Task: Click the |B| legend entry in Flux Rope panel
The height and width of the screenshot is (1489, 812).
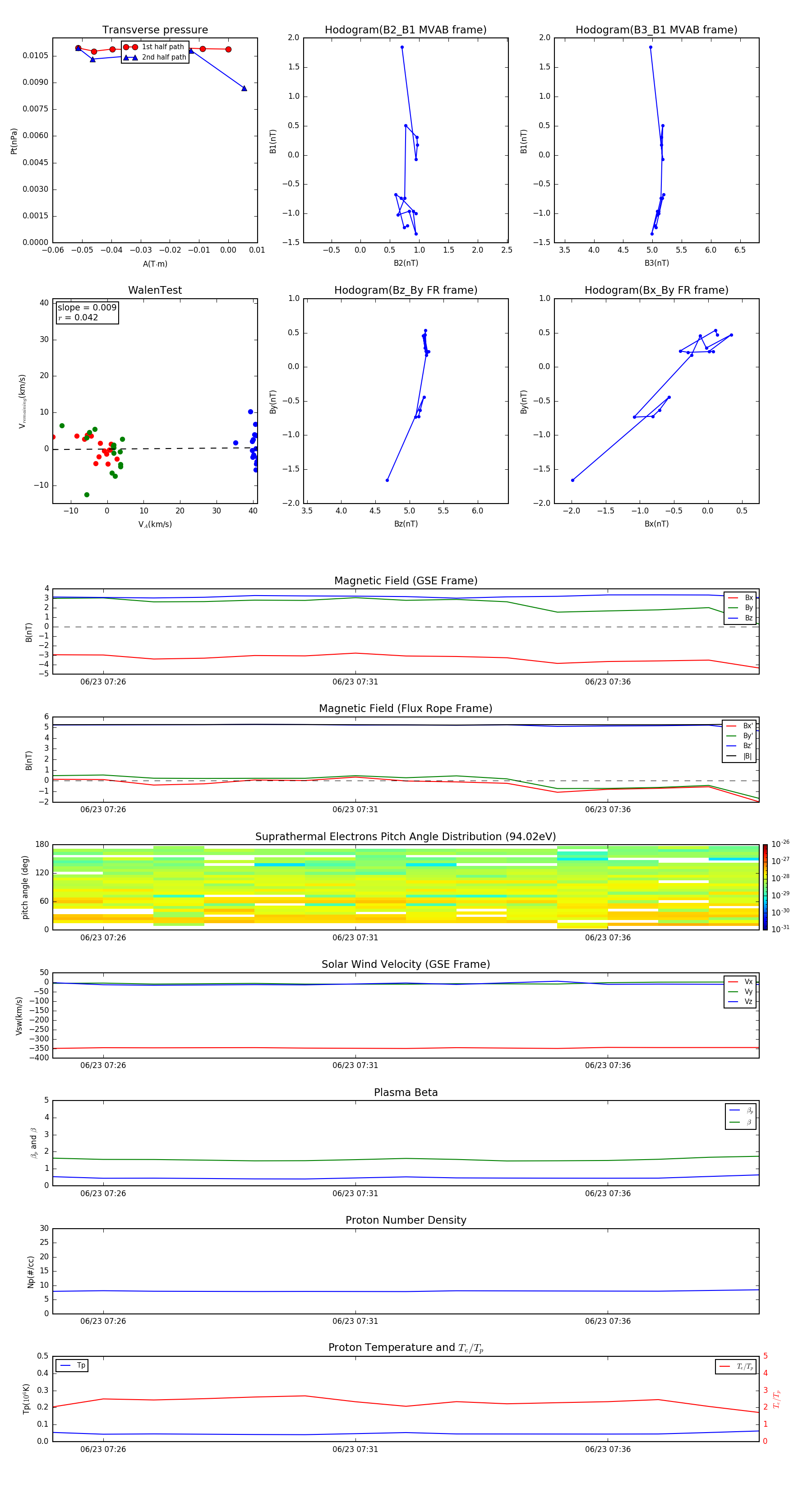Action: (x=739, y=756)
